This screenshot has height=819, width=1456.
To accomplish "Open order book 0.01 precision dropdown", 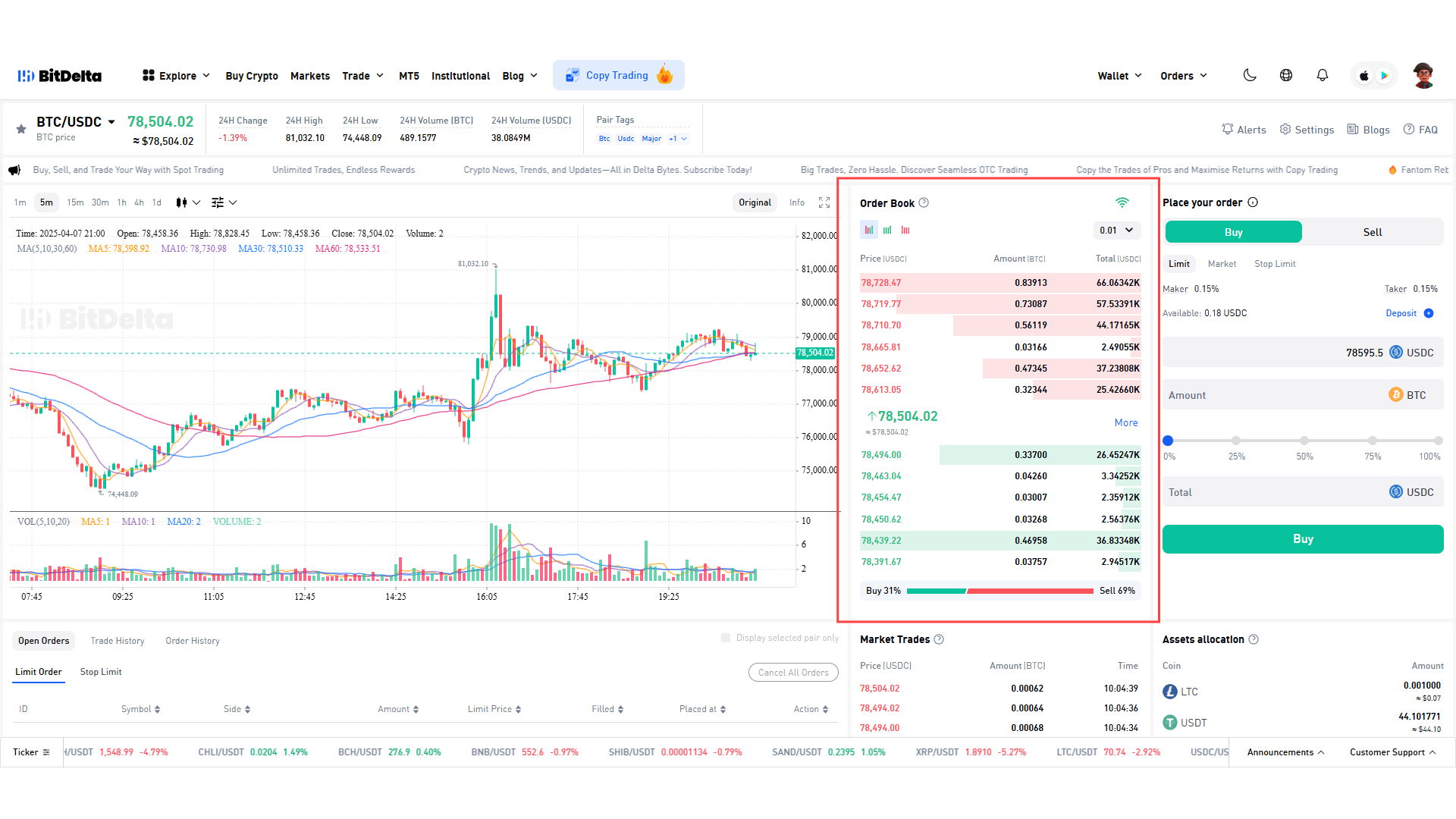I will [1117, 231].
